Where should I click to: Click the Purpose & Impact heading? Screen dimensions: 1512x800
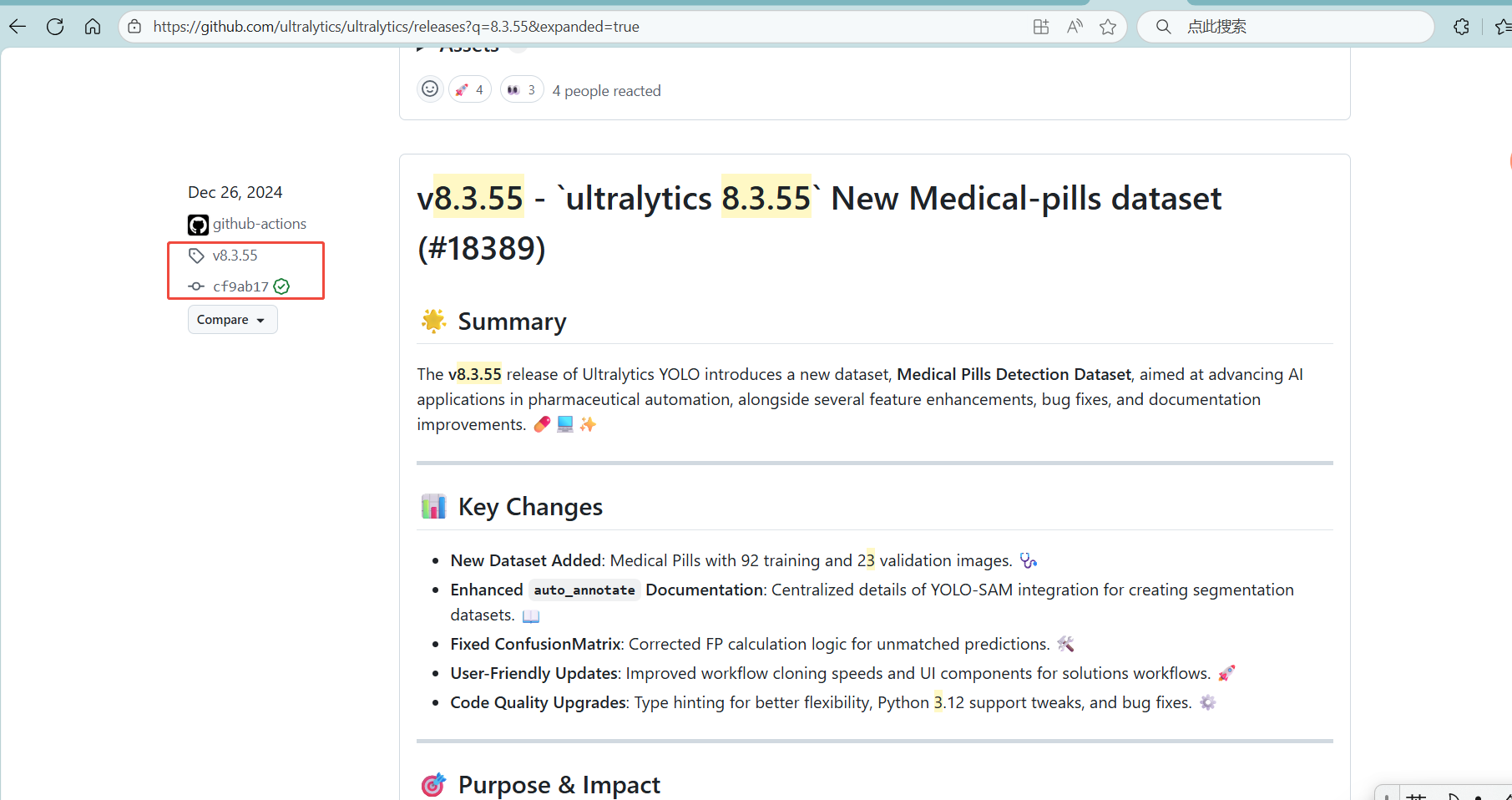point(559,785)
